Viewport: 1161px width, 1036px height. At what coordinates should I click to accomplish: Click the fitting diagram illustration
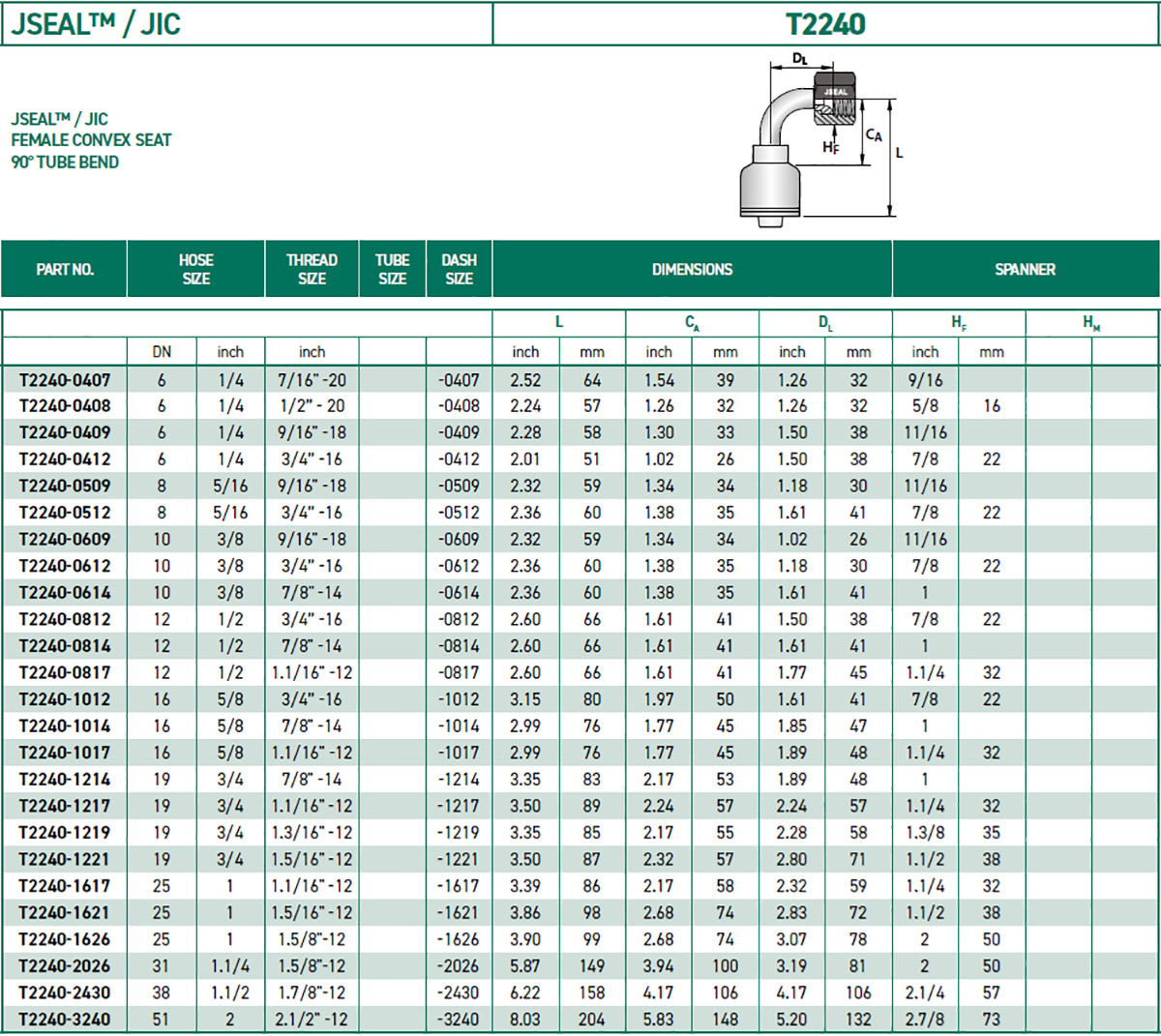click(x=822, y=140)
